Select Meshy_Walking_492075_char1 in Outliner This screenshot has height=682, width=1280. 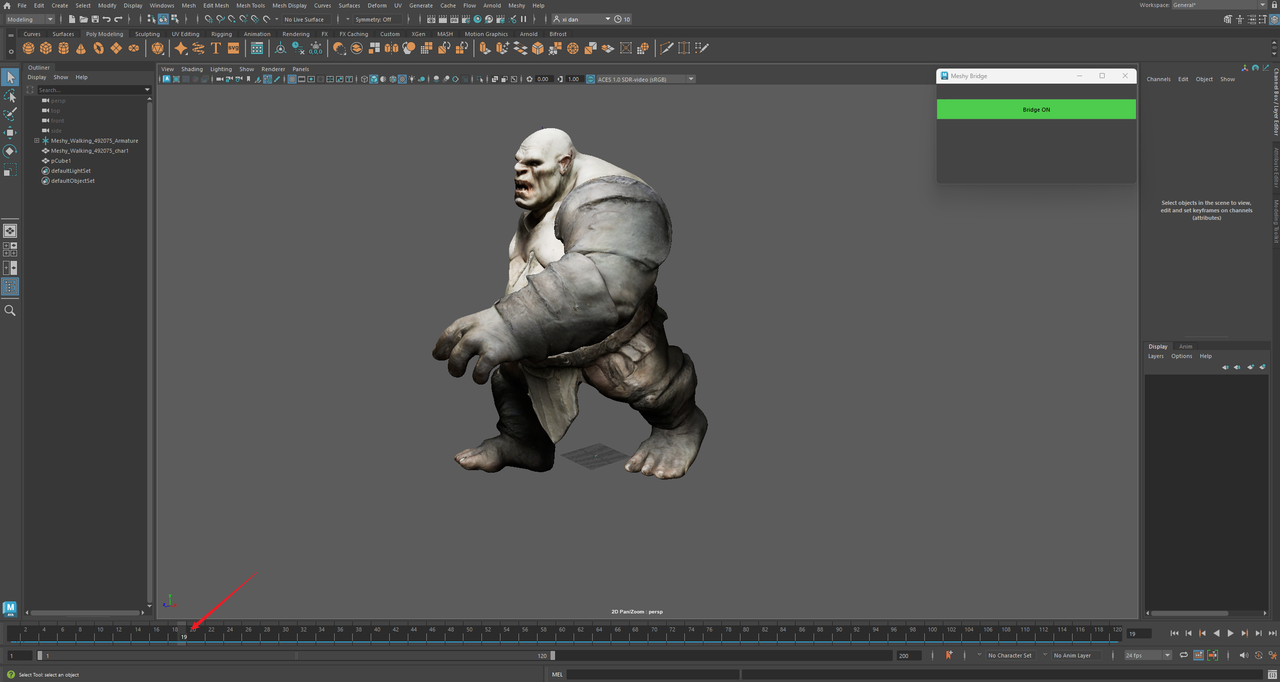(90, 151)
